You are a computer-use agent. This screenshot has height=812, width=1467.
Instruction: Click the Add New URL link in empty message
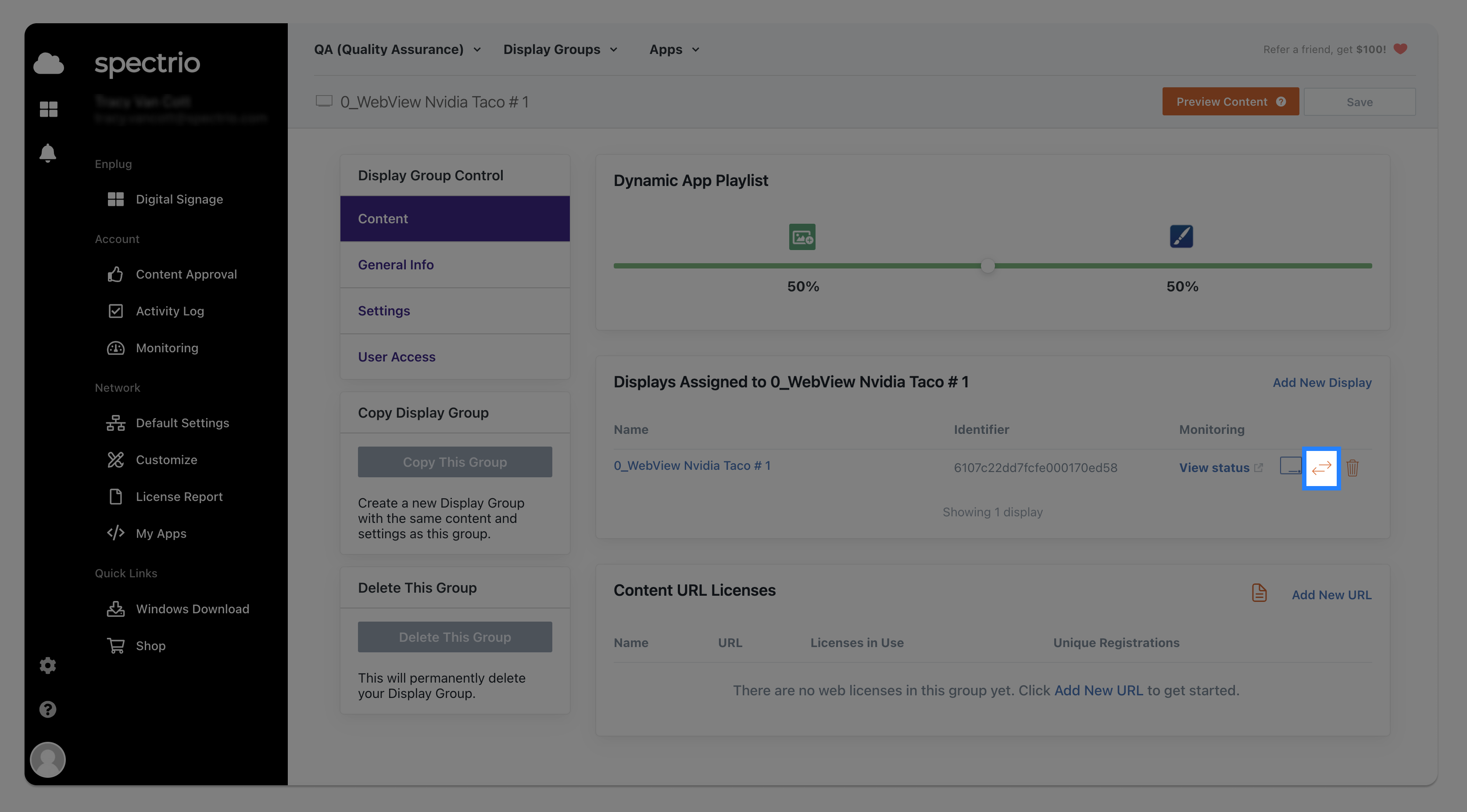(1098, 691)
